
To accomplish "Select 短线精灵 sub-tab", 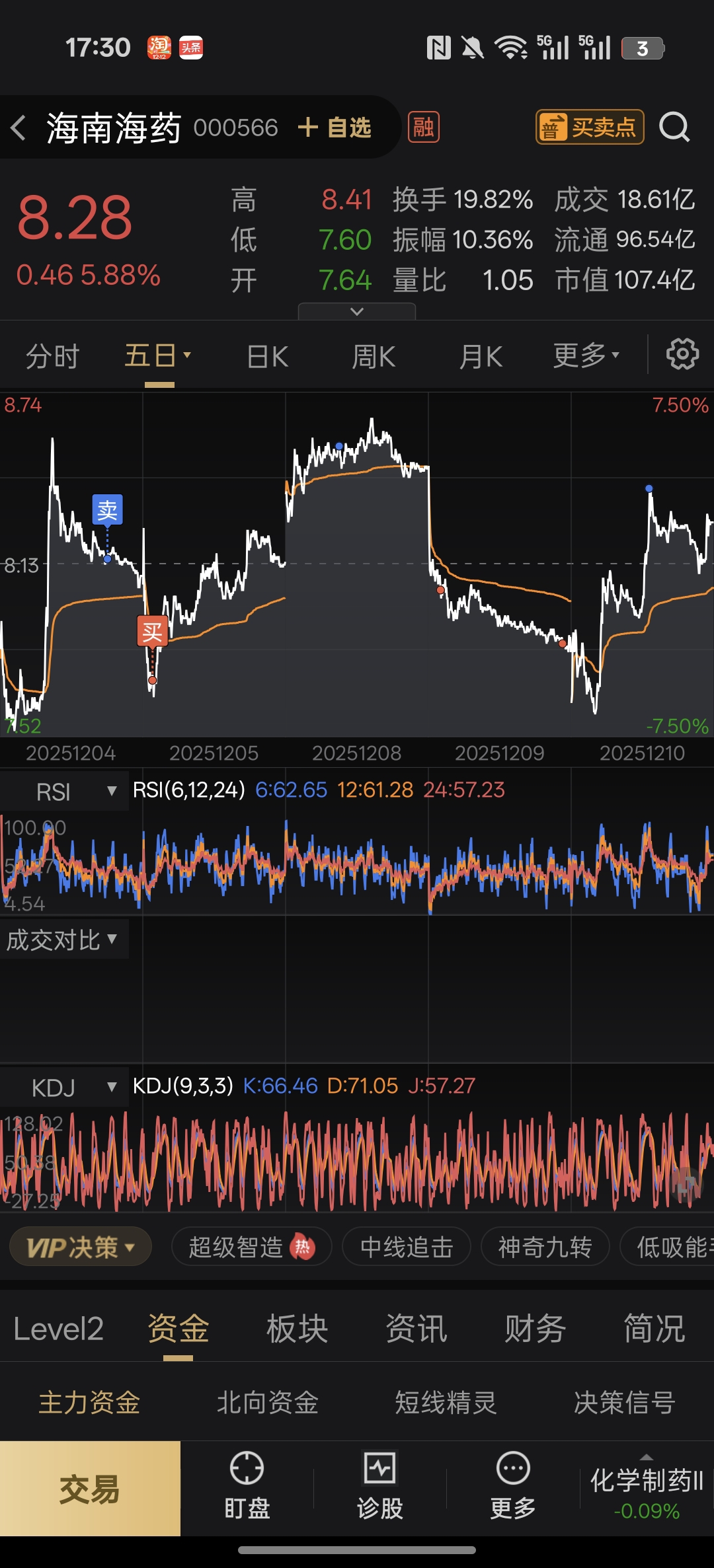I will 446,1402.
